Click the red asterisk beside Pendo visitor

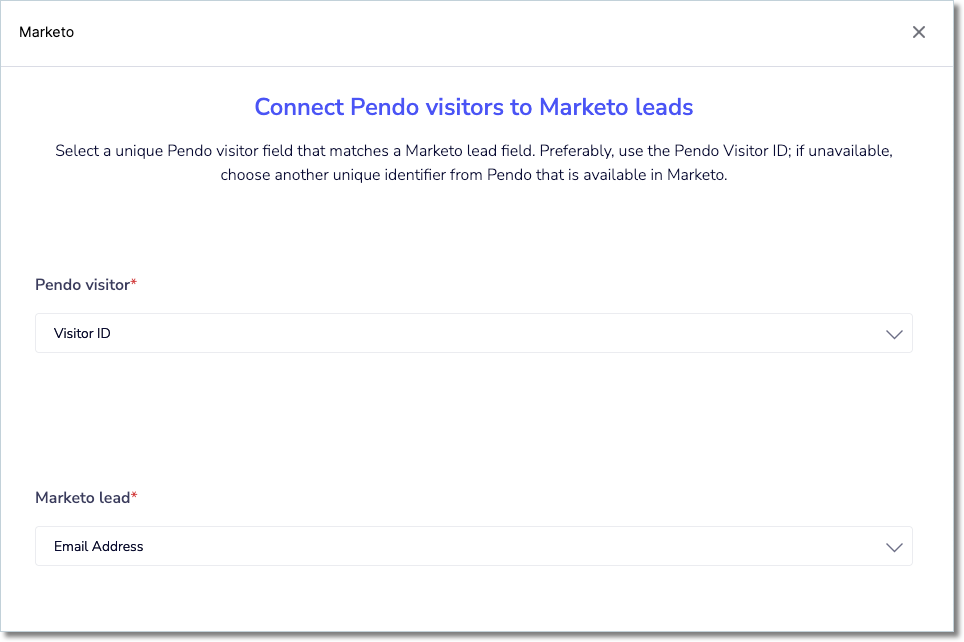click(133, 283)
